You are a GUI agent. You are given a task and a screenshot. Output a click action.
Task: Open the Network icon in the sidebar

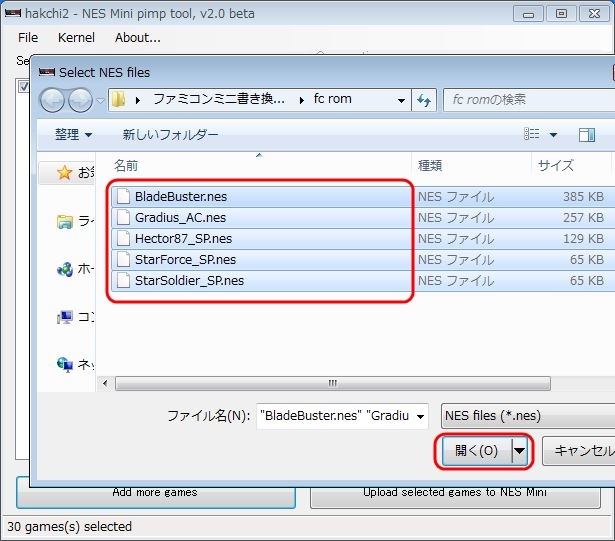[x=65, y=364]
